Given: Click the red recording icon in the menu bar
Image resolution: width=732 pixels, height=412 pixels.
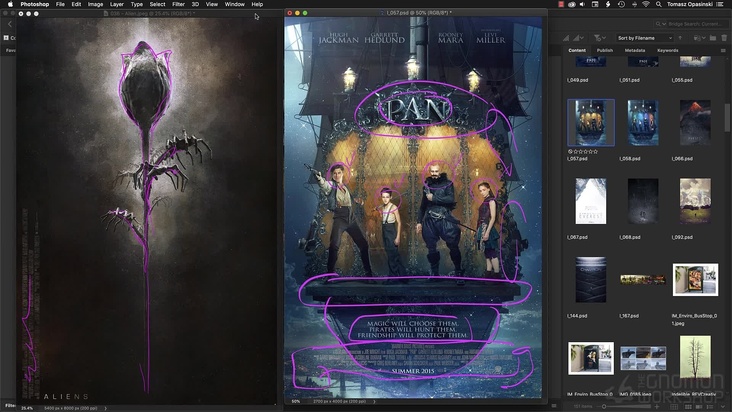Looking at the screenshot, I should (x=561, y=4).
